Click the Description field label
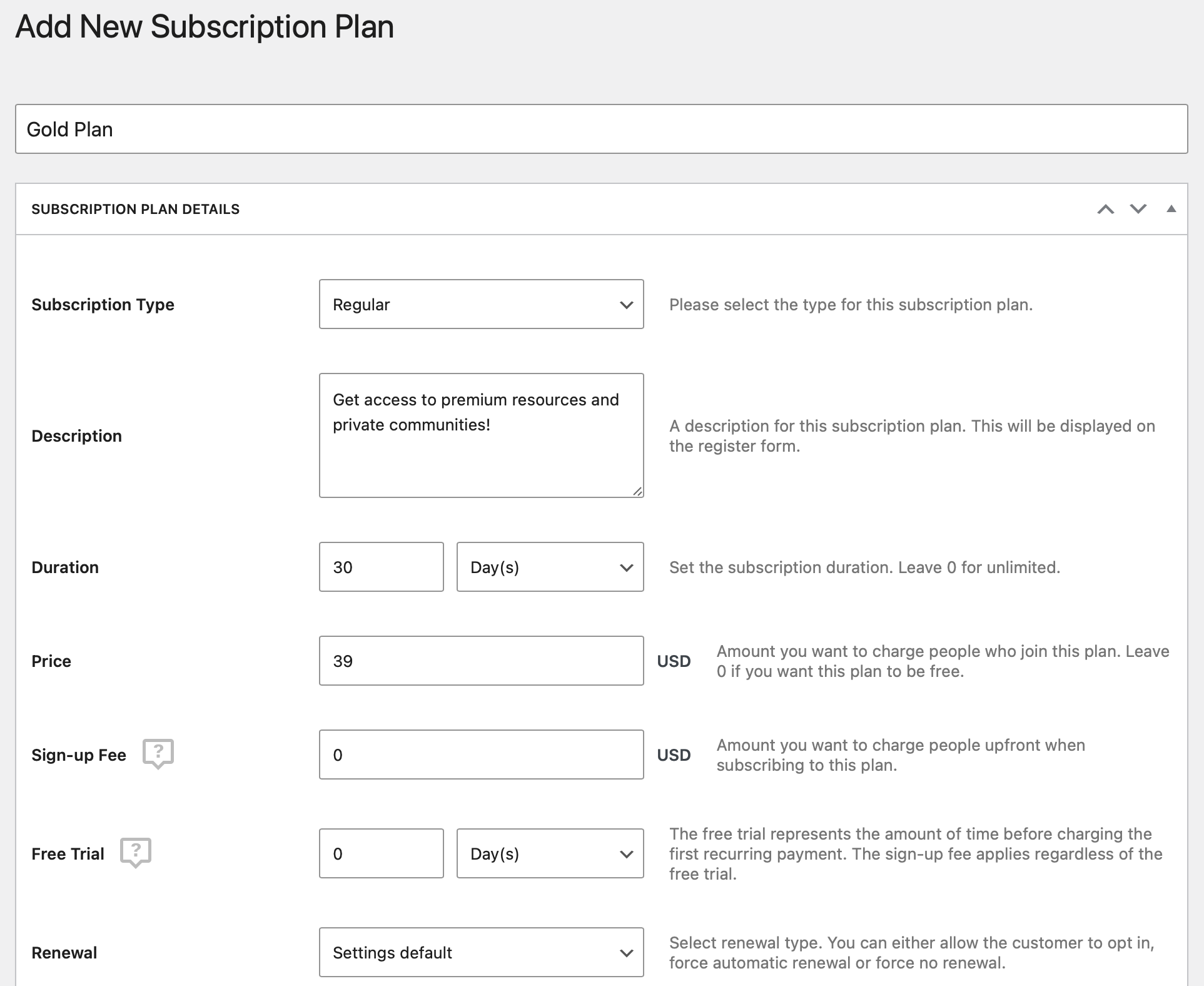 pos(77,436)
